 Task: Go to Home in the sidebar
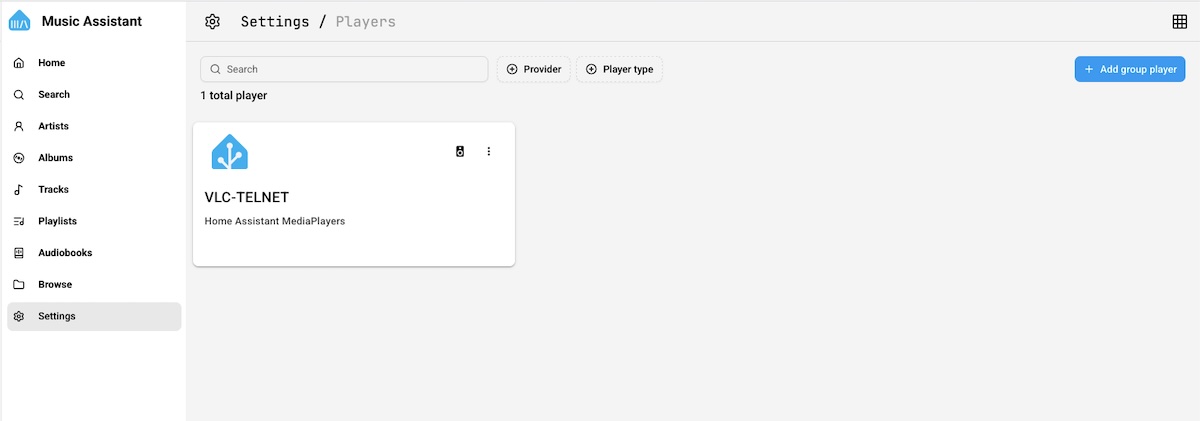(x=52, y=63)
